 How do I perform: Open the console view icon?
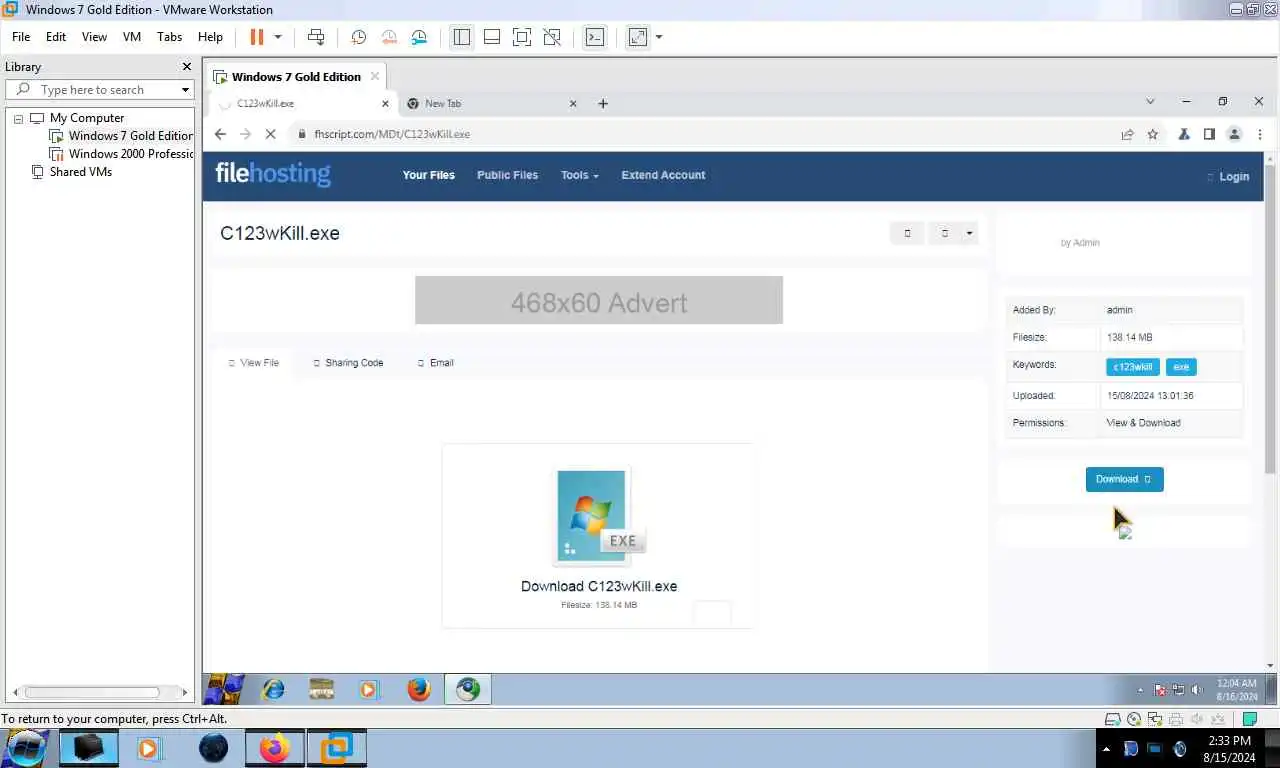click(x=594, y=37)
